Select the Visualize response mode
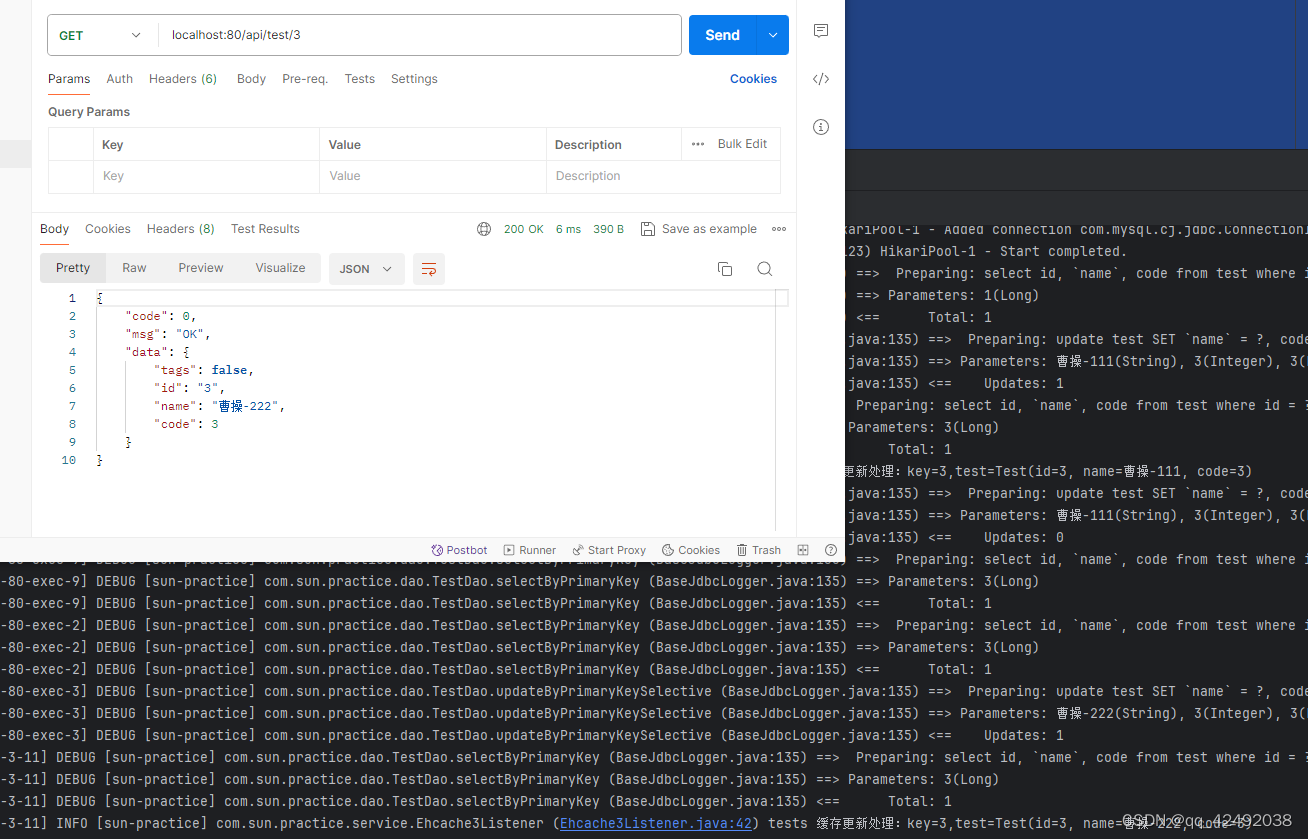 click(280, 267)
